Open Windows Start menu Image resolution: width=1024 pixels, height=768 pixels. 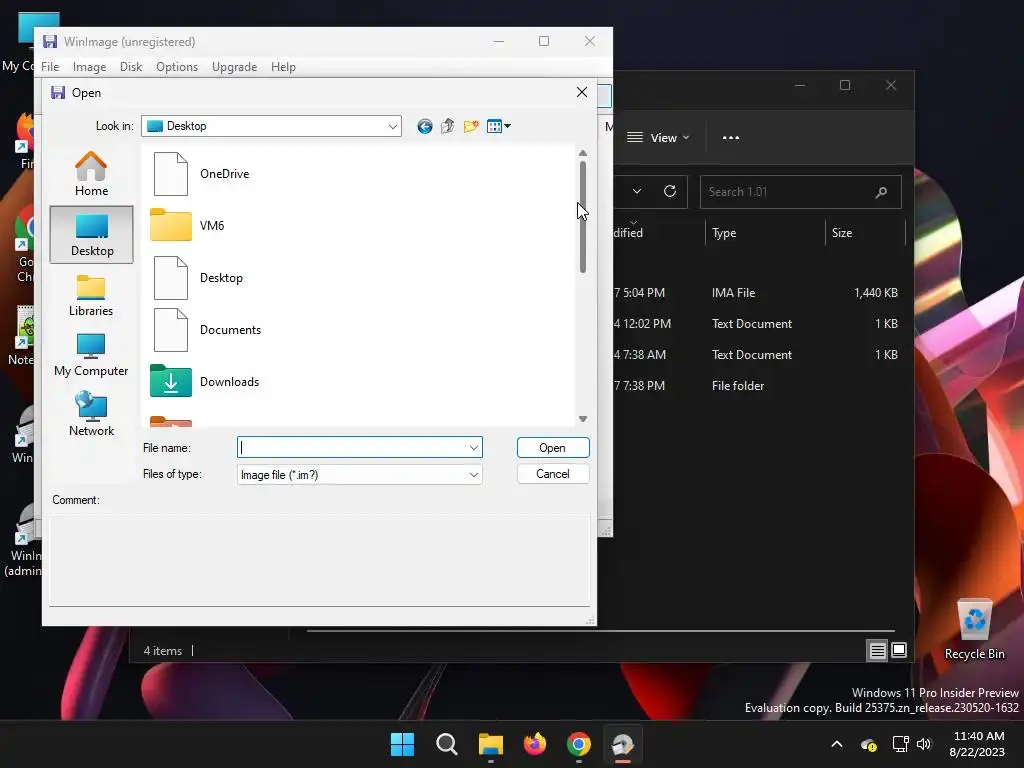click(402, 744)
